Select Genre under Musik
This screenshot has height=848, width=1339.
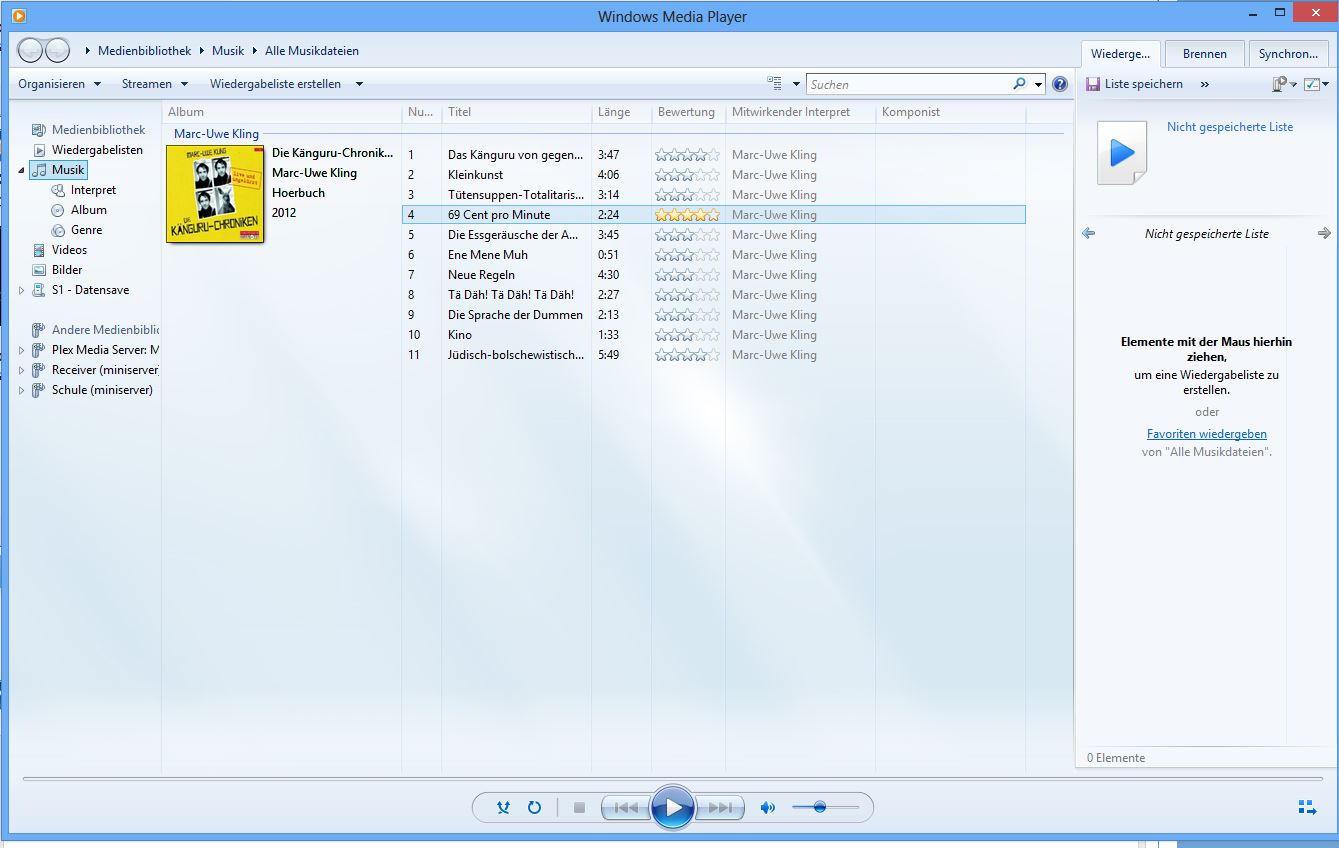[x=86, y=230]
